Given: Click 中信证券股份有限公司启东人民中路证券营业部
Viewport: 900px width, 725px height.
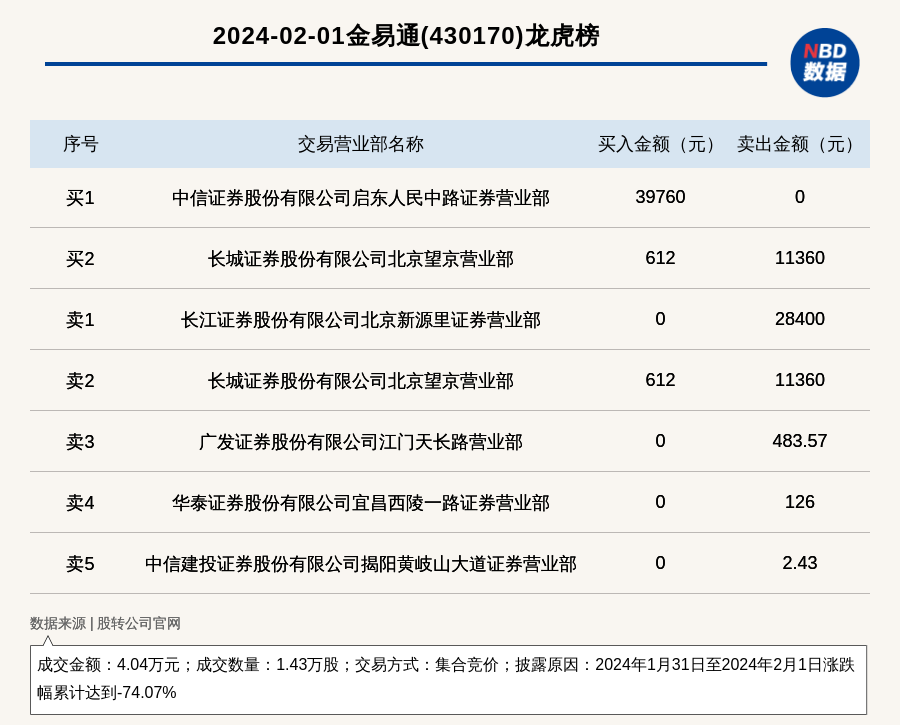Looking at the screenshot, I should (360, 198).
